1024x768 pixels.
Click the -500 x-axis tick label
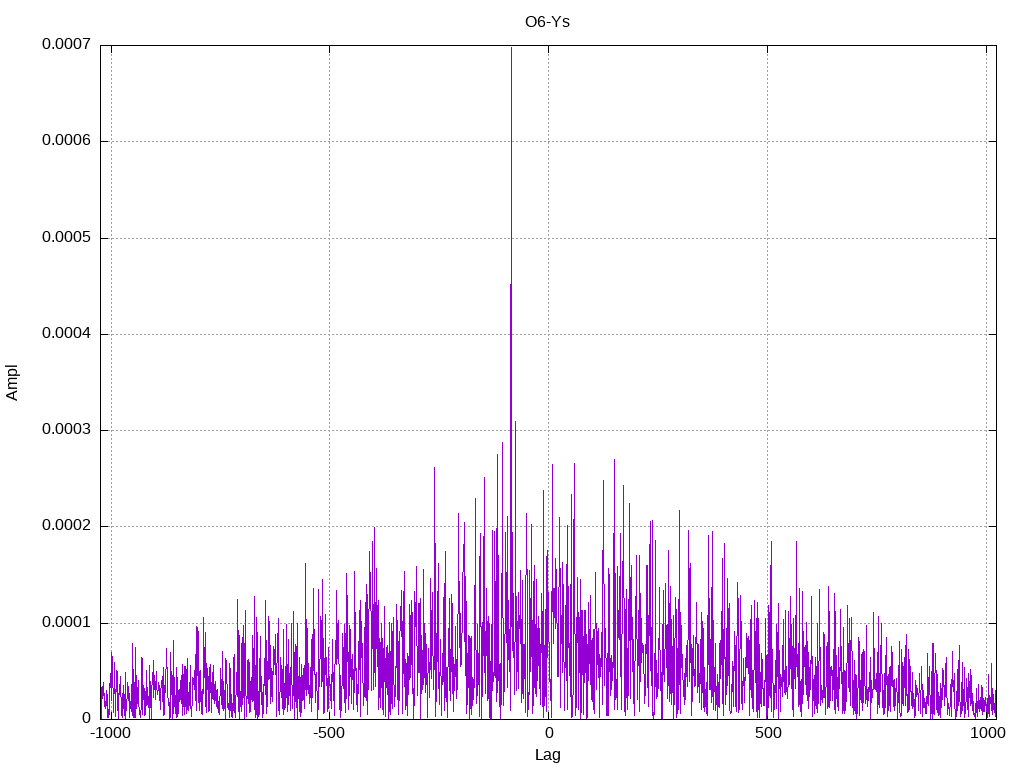[x=328, y=733]
